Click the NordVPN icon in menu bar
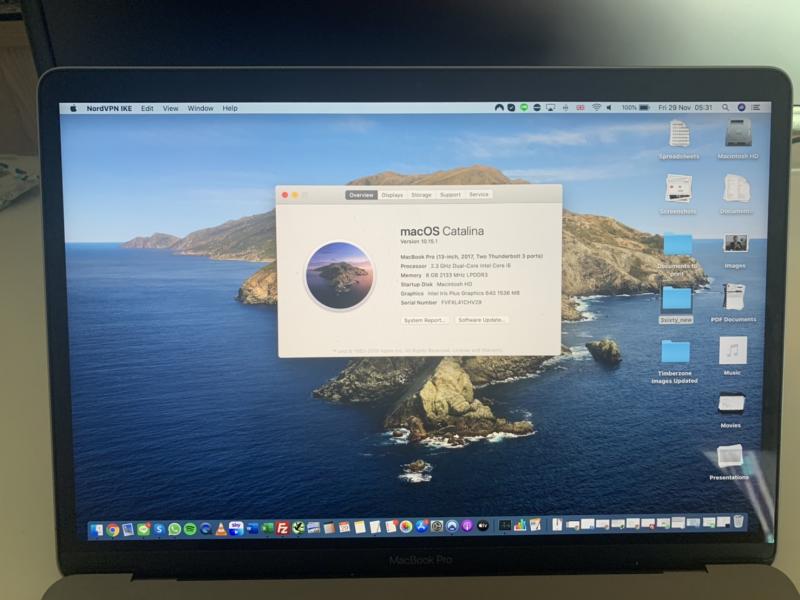The height and width of the screenshot is (600, 800). pyautogui.click(x=499, y=108)
